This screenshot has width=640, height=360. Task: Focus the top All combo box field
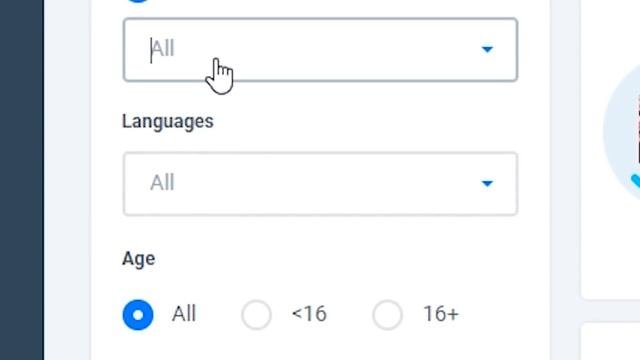320,49
